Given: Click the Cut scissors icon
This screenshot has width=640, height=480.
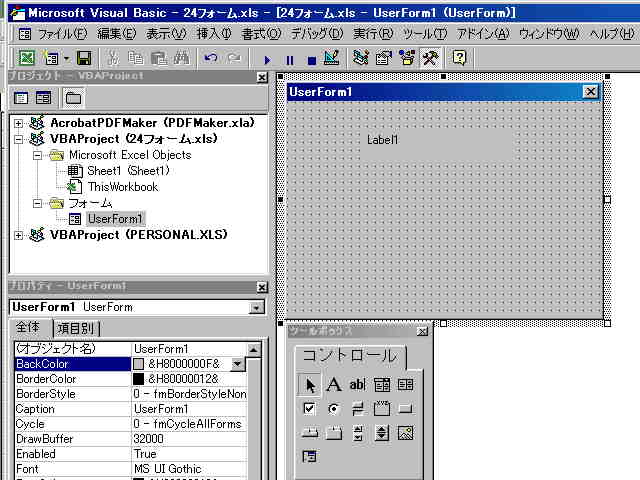Looking at the screenshot, I should tap(113, 58).
